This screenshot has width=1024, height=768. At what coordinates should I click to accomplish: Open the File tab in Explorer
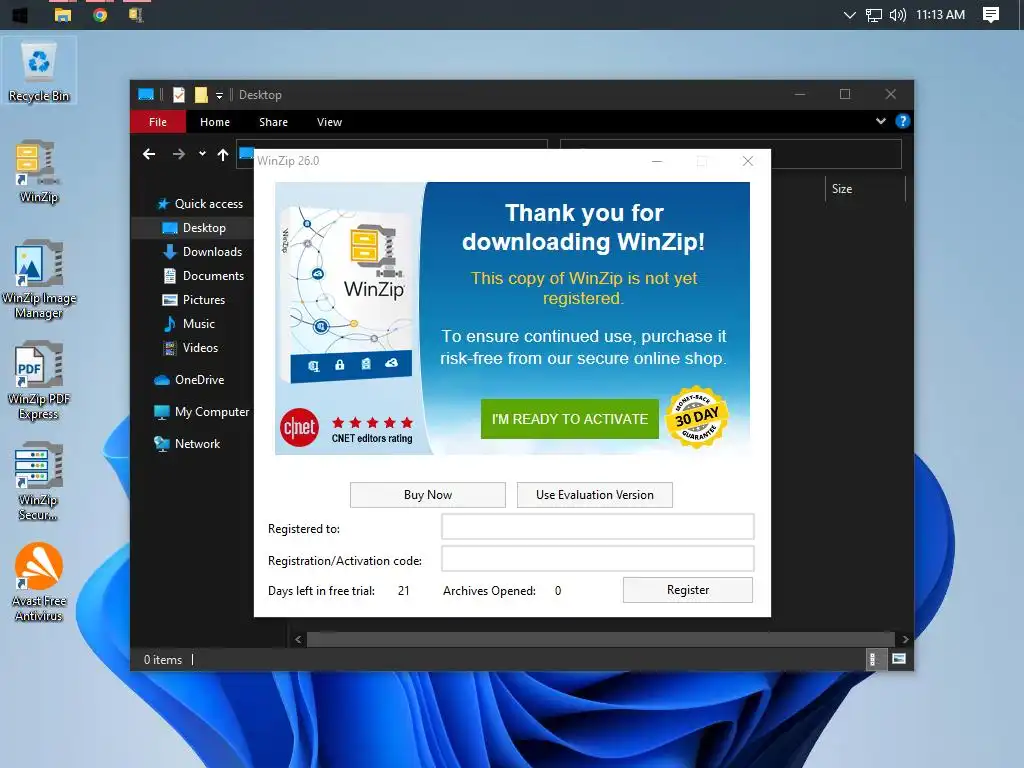157,122
